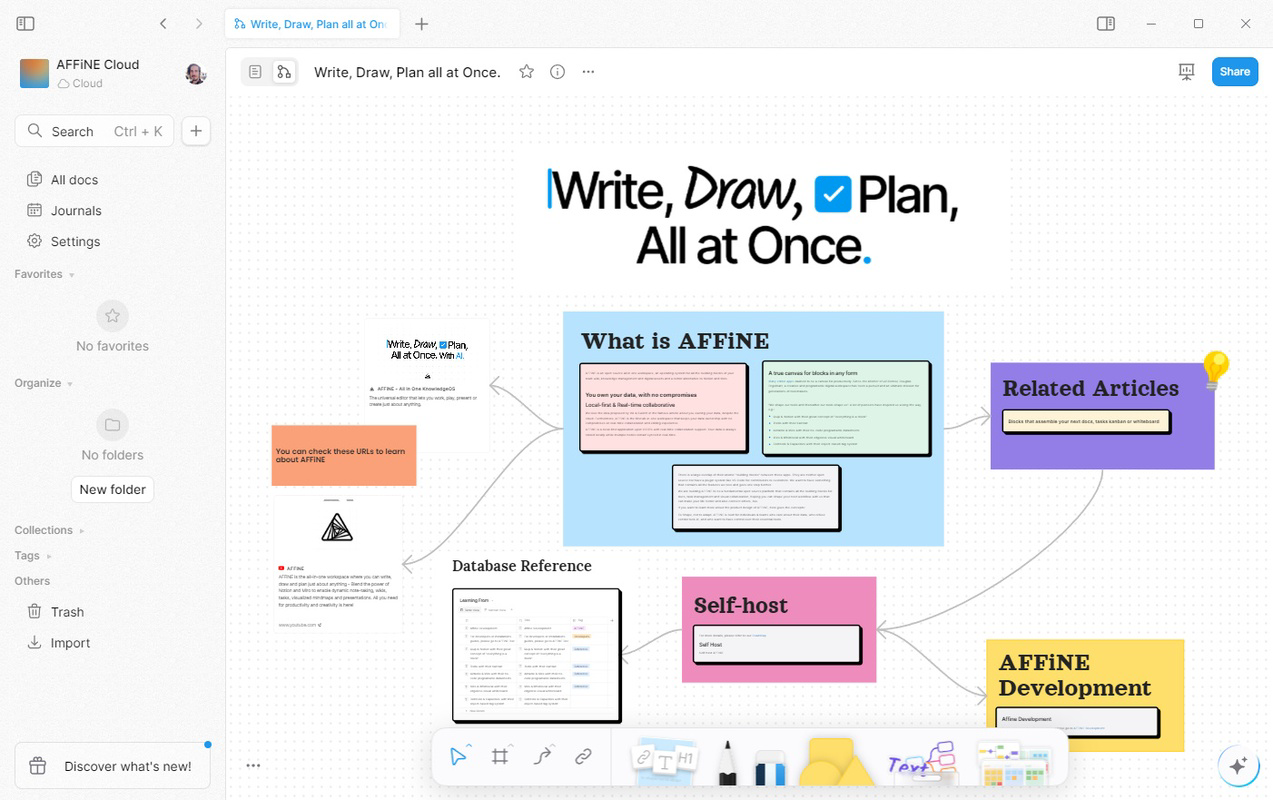Screen dimensions: 1273x800
Task: Open the AI assistant sparkle button
Action: point(1238,766)
